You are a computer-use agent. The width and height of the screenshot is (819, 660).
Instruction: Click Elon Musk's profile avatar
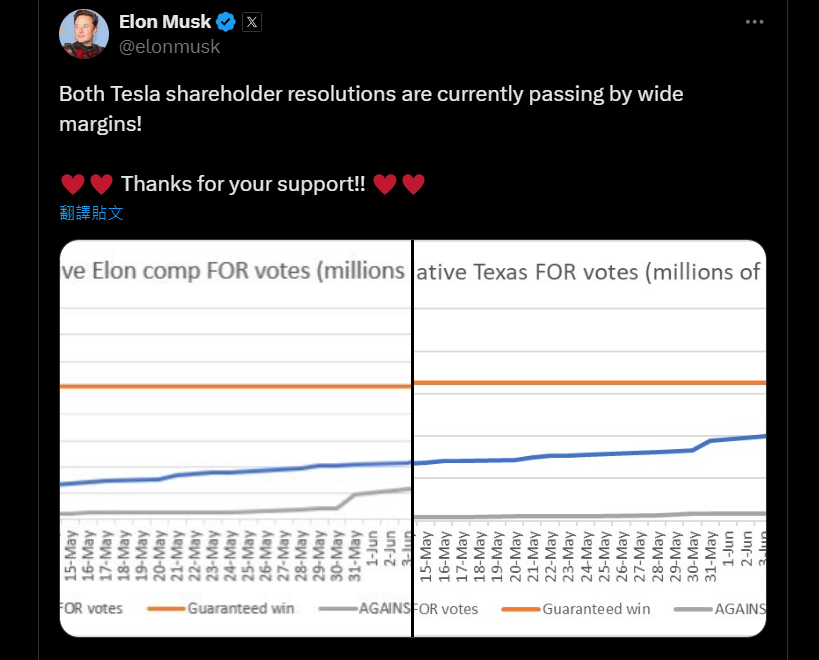[83, 35]
